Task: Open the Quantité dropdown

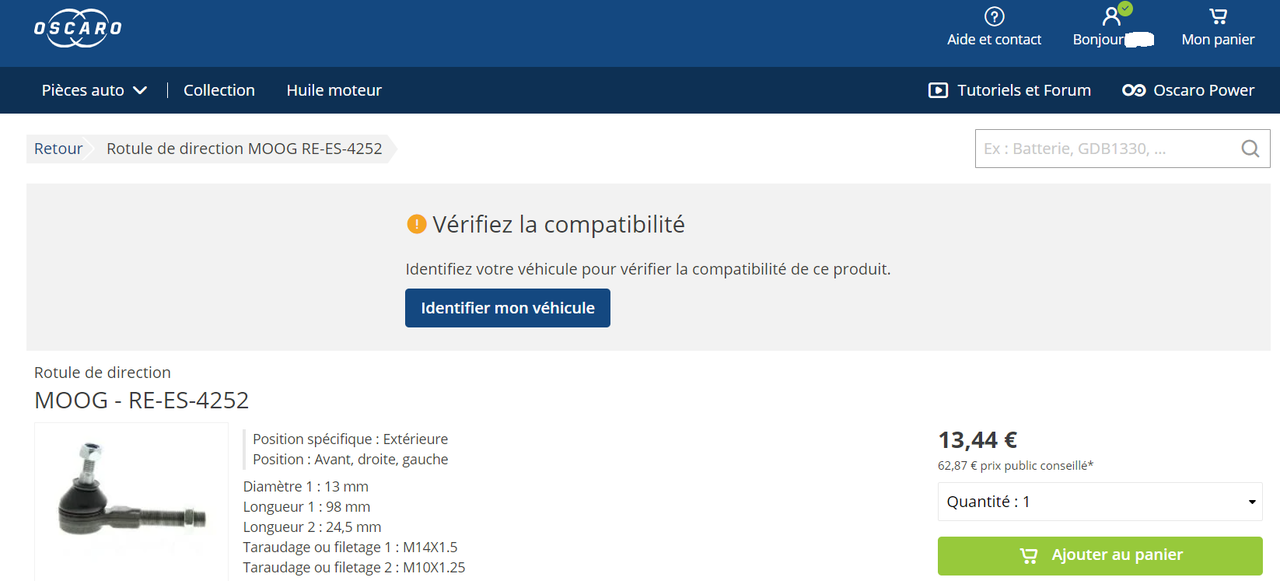Action: (1100, 502)
